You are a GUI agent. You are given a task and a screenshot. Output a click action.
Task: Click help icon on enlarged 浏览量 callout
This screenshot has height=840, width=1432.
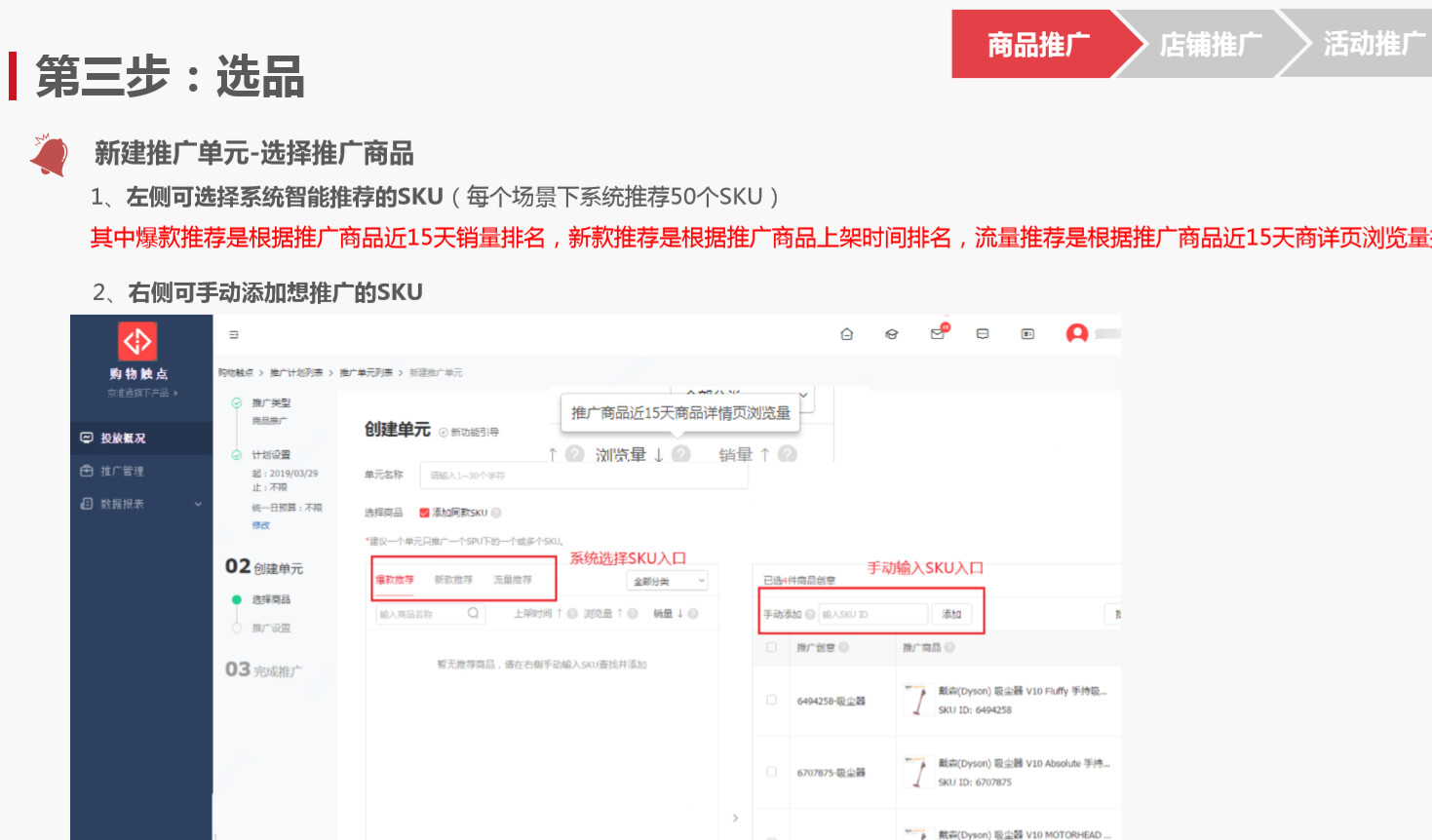pos(680,454)
